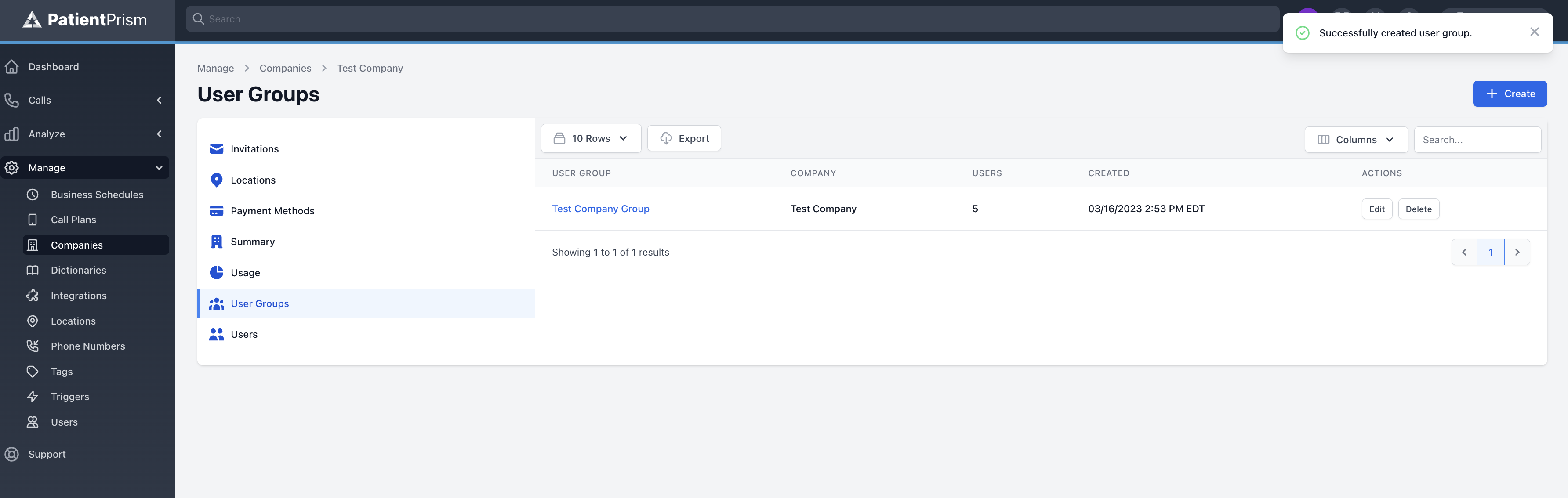The height and width of the screenshot is (498, 1568).
Task: Click the Triggers lightning bolt icon
Action: pyautogui.click(x=33, y=397)
